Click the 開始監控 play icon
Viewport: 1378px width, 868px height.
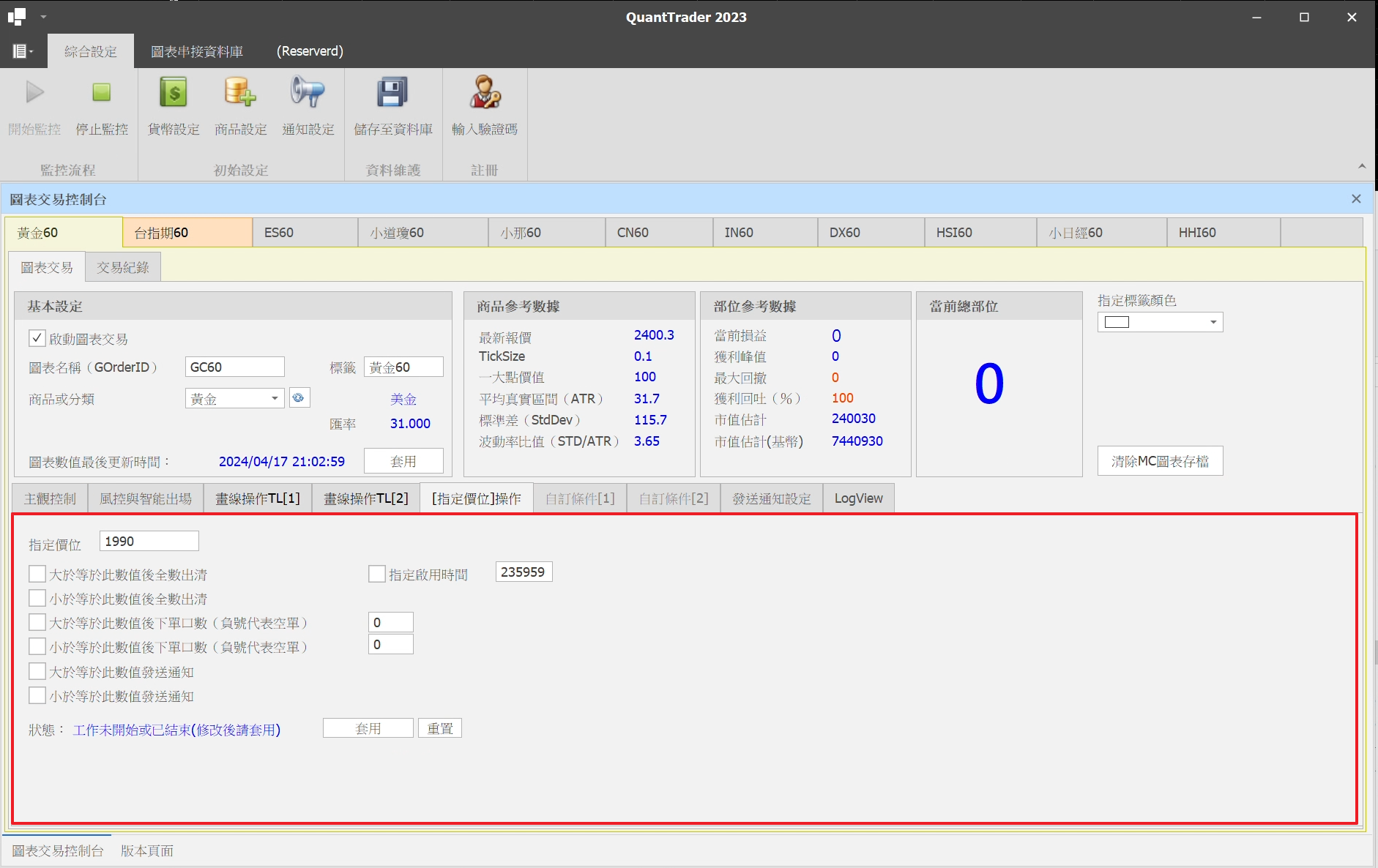pos(34,93)
